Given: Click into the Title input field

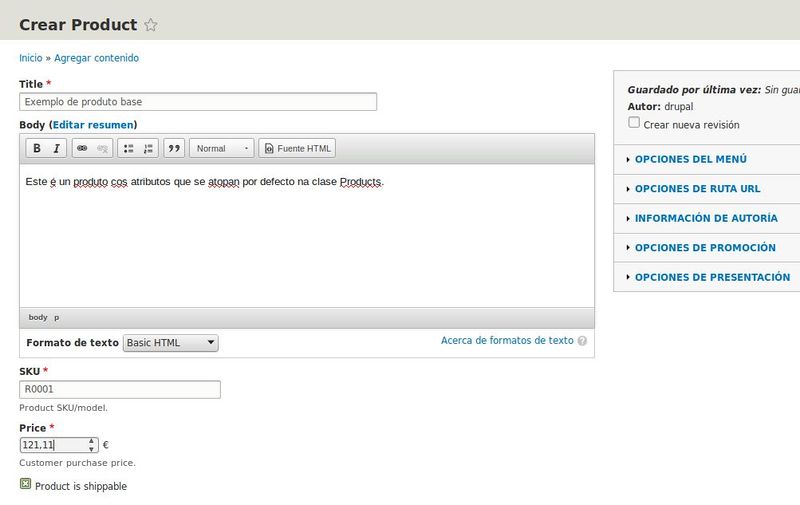Looking at the screenshot, I should click(198, 102).
